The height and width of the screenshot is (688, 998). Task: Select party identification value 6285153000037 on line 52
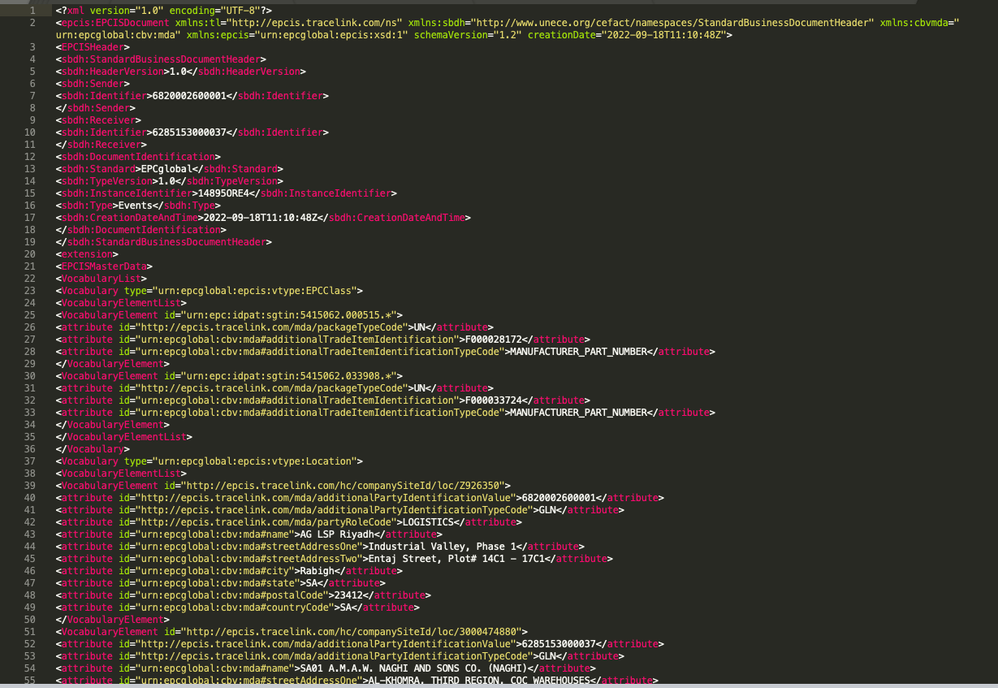point(559,644)
